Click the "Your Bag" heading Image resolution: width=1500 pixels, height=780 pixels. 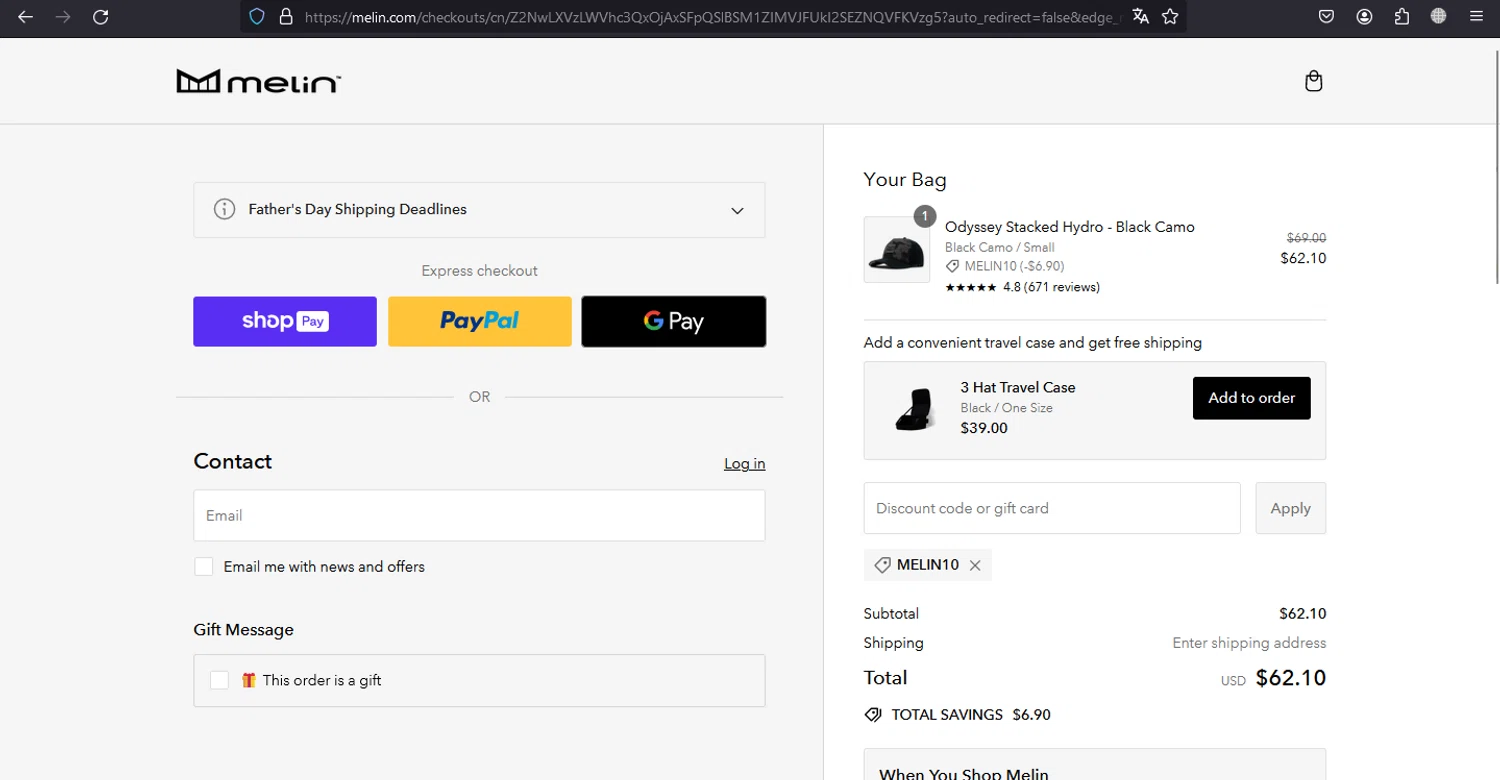(x=905, y=180)
